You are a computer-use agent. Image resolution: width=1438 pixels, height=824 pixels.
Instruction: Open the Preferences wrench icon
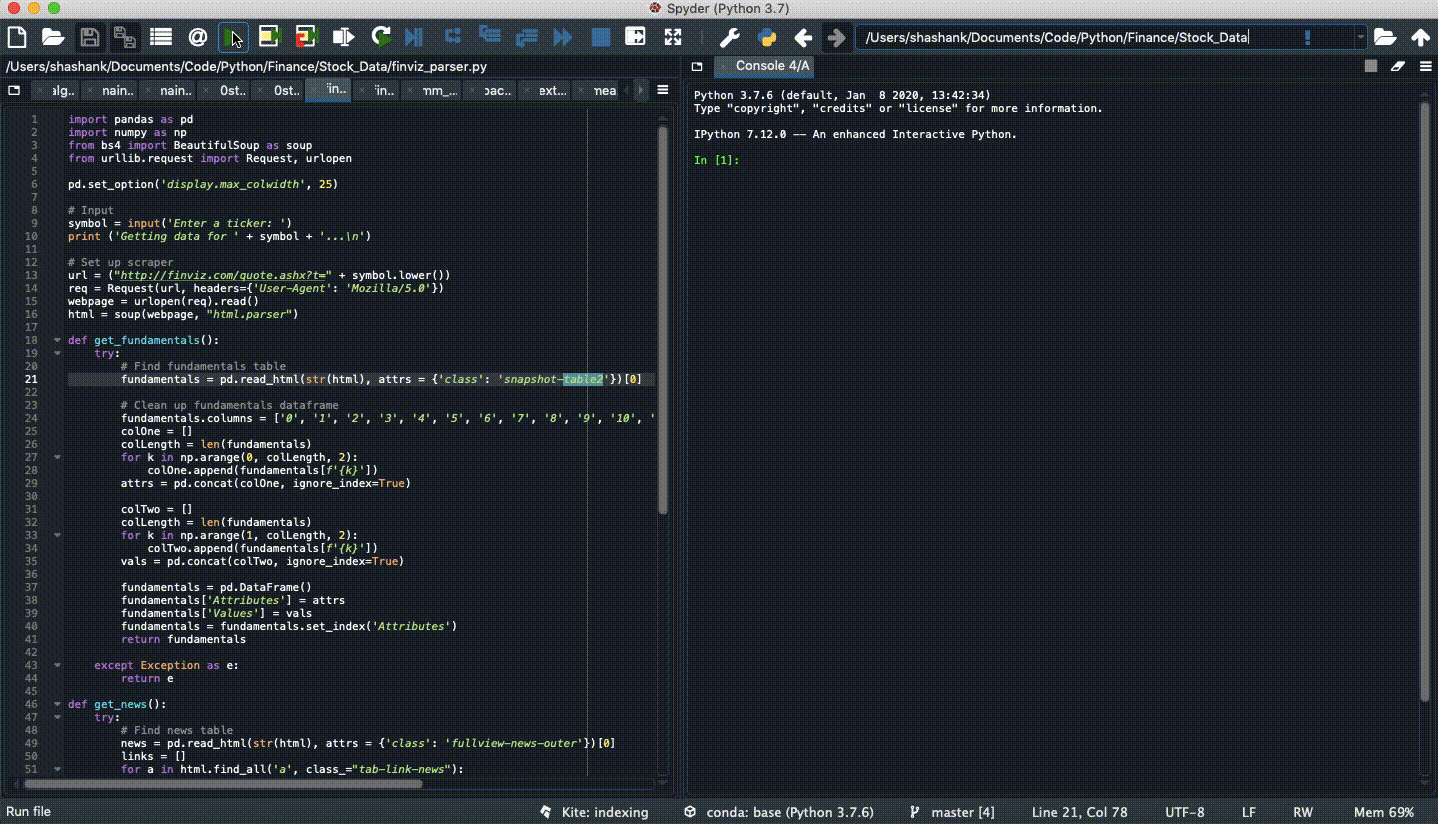pos(730,37)
